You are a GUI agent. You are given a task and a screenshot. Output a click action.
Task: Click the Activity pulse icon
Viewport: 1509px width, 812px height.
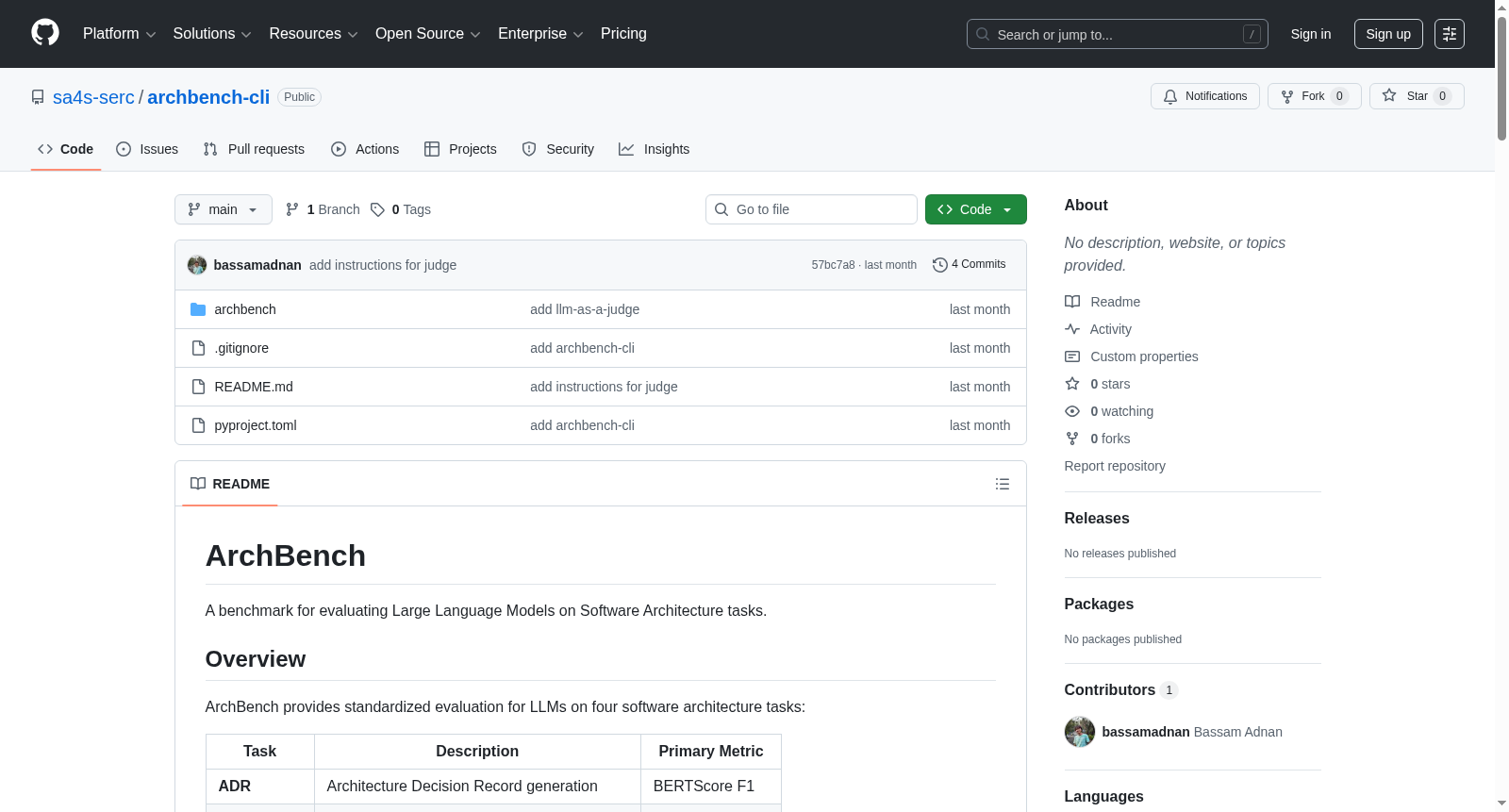[x=1072, y=329]
